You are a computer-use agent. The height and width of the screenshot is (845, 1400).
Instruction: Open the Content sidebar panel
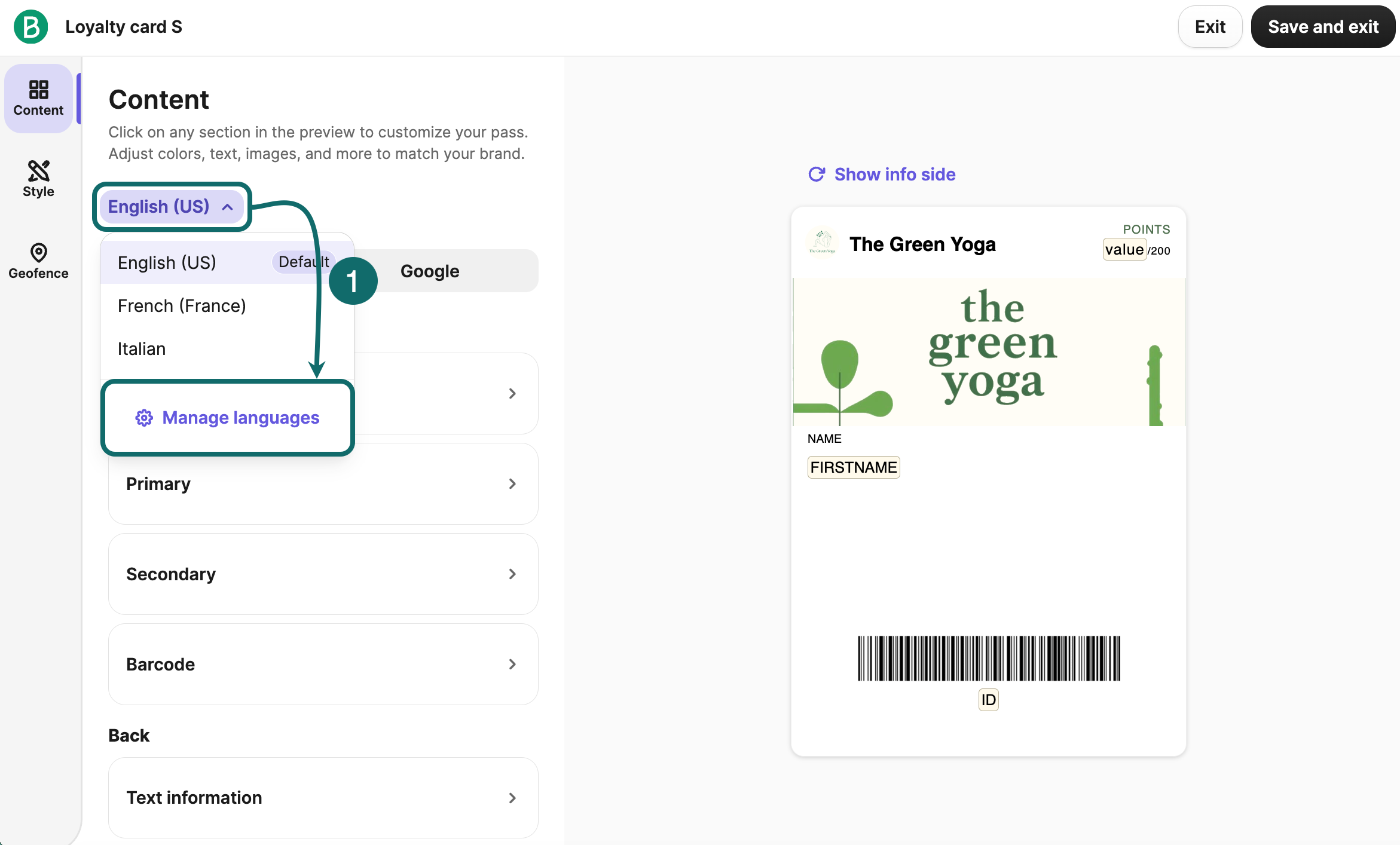(x=38, y=99)
